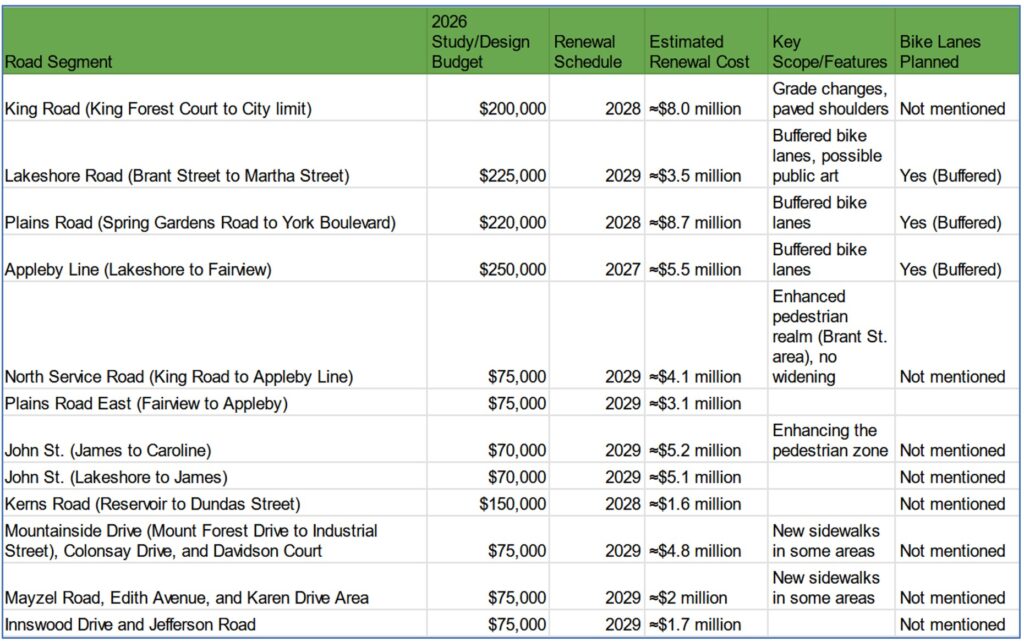Viewport: 1024px width, 641px height.
Task: Select the Appleby Line $250,000 budget cell
Action: tap(516, 270)
